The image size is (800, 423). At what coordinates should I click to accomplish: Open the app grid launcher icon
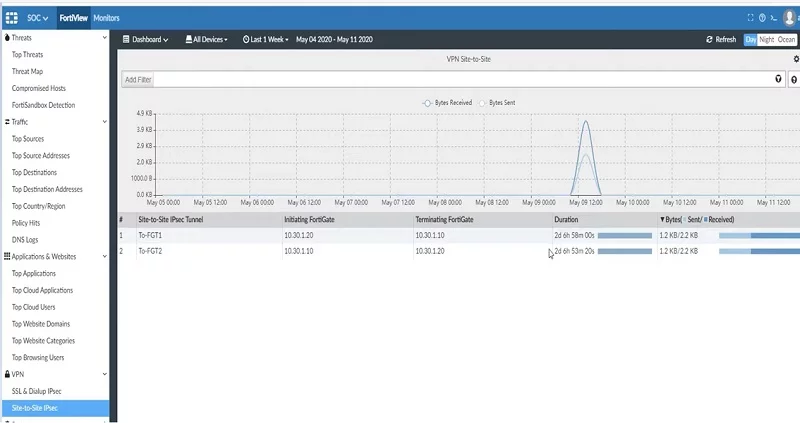(11, 18)
